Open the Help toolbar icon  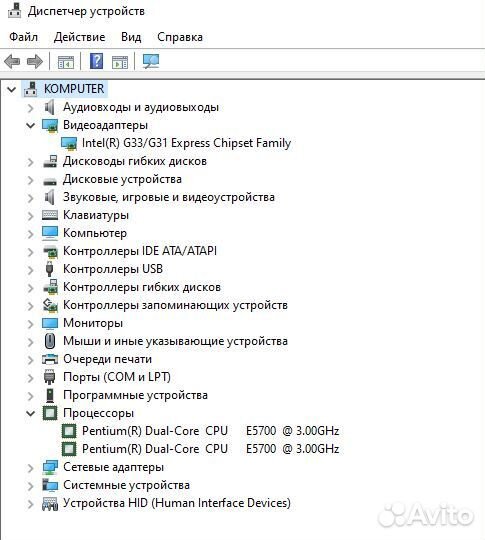[96, 61]
